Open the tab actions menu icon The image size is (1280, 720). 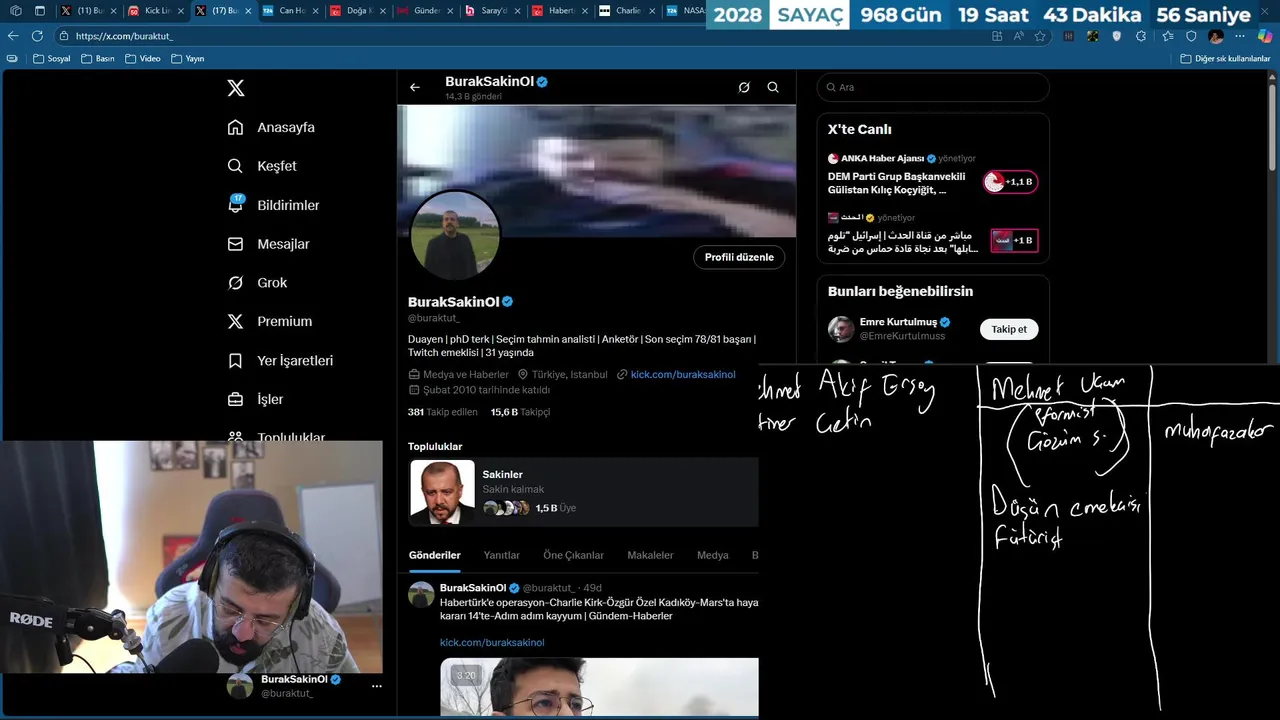pos(40,11)
